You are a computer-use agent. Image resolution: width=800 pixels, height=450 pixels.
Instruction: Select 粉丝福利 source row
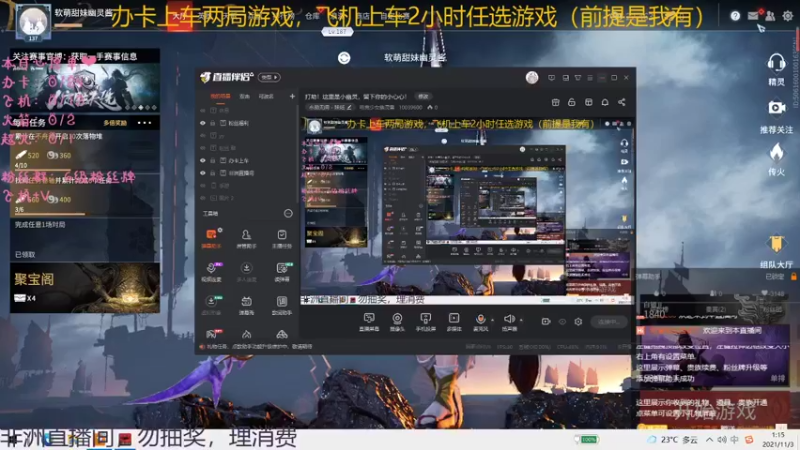click(247, 123)
